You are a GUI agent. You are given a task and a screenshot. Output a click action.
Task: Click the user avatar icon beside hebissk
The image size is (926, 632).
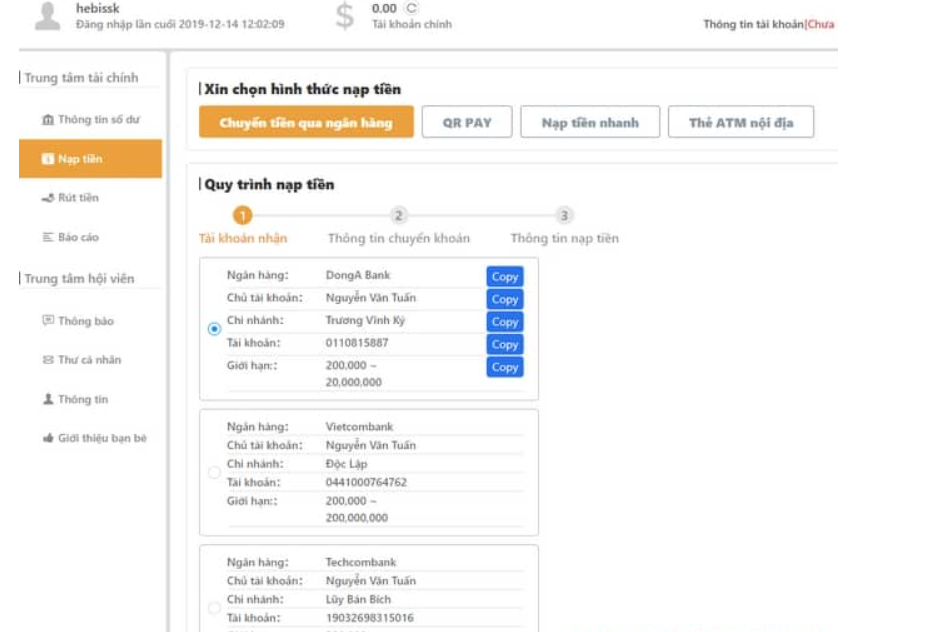pyautogui.click(x=47, y=16)
